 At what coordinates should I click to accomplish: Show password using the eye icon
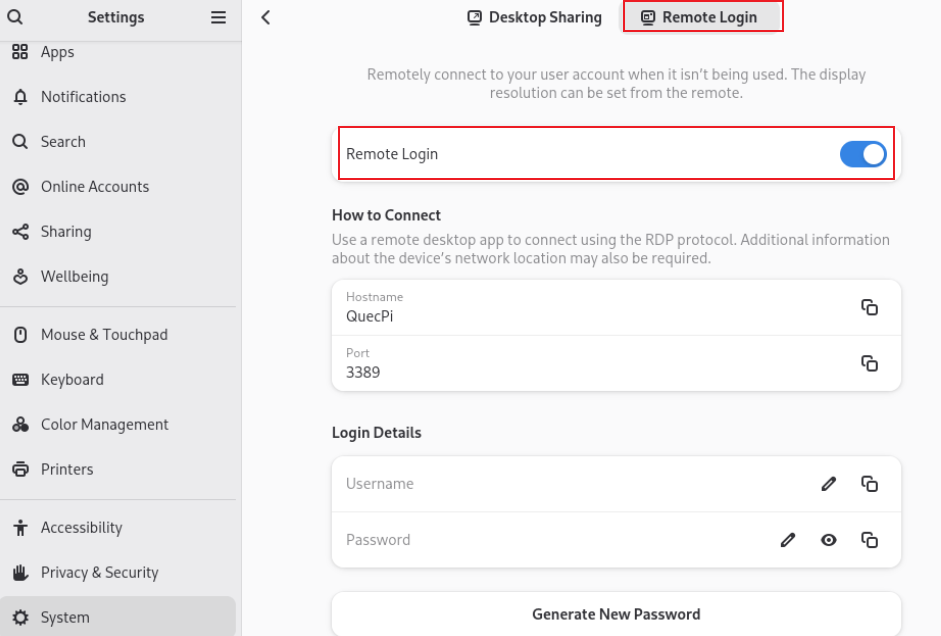click(828, 540)
